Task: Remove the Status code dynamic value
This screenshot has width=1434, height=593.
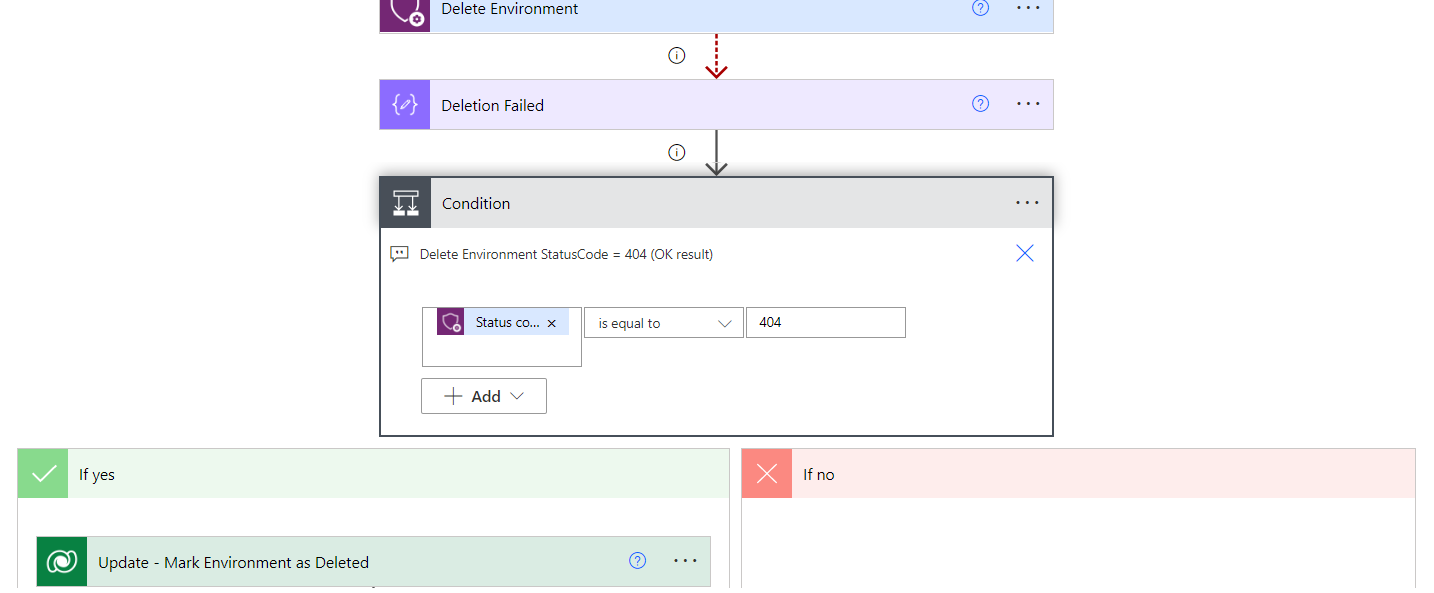Action: point(551,322)
